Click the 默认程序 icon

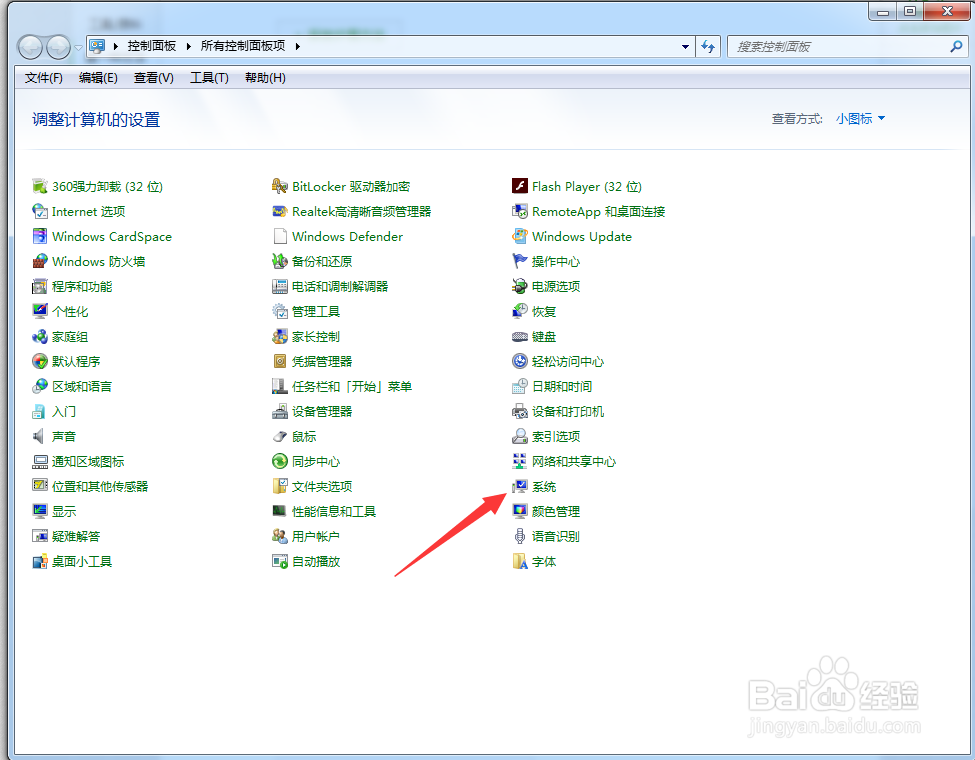coord(40,361)
